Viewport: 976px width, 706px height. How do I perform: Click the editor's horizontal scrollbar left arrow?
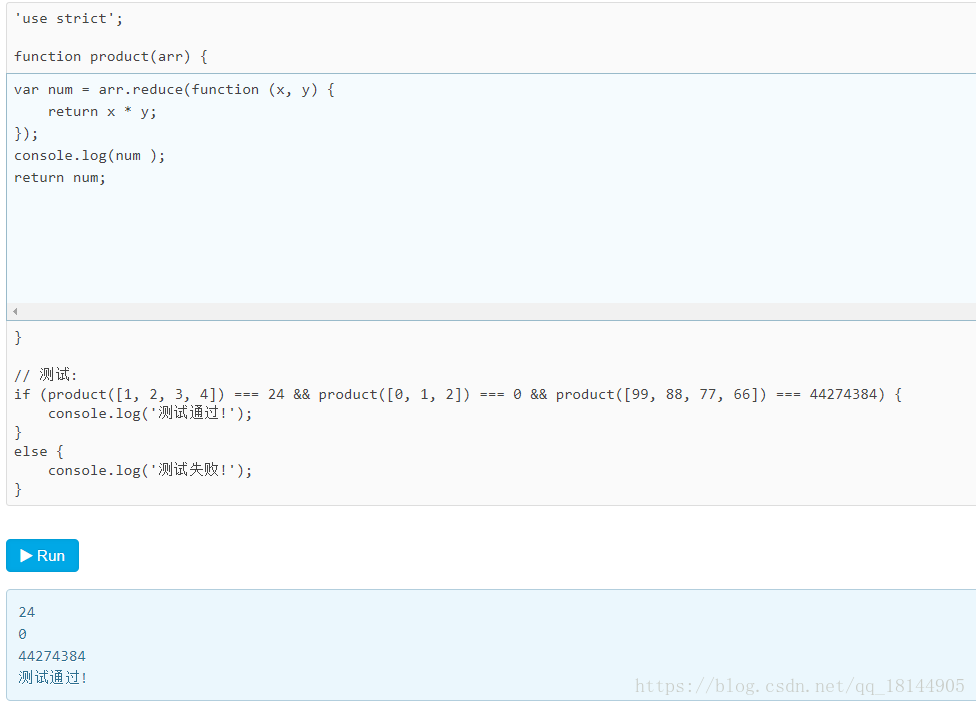[x=15, y=311]
